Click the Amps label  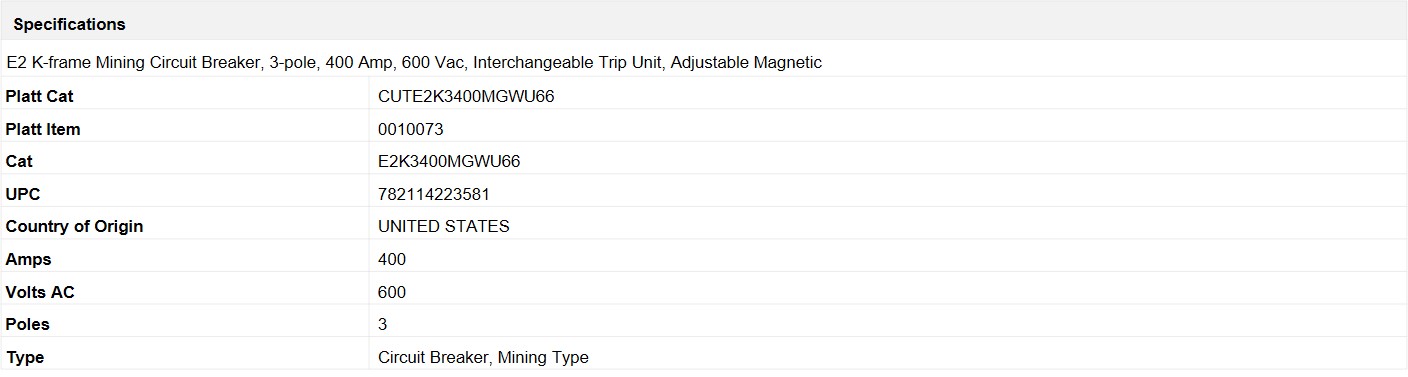[28, 259]
